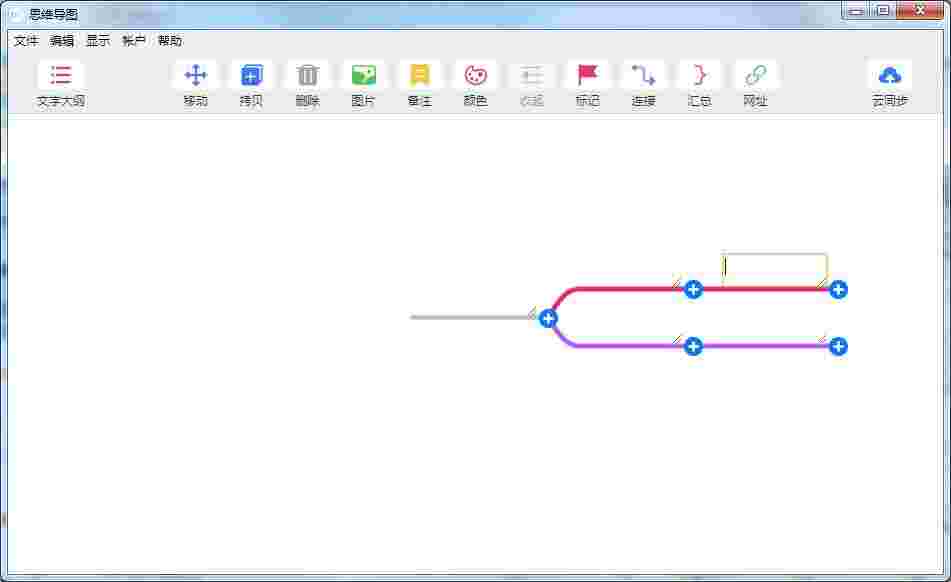Viewport: 951px width, 582px height.
Task: Click the plus button on root node
Action: [x=548, y=318]
